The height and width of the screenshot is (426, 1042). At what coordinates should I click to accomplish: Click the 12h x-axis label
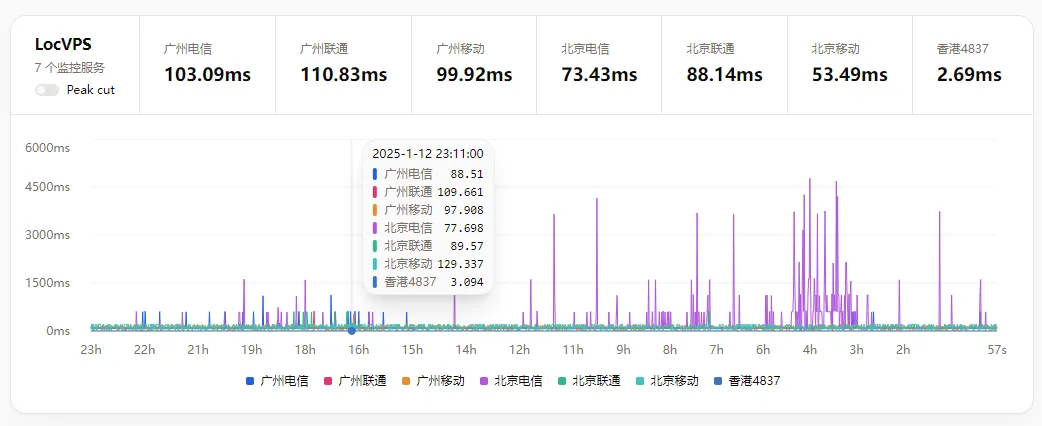point(520,350)
